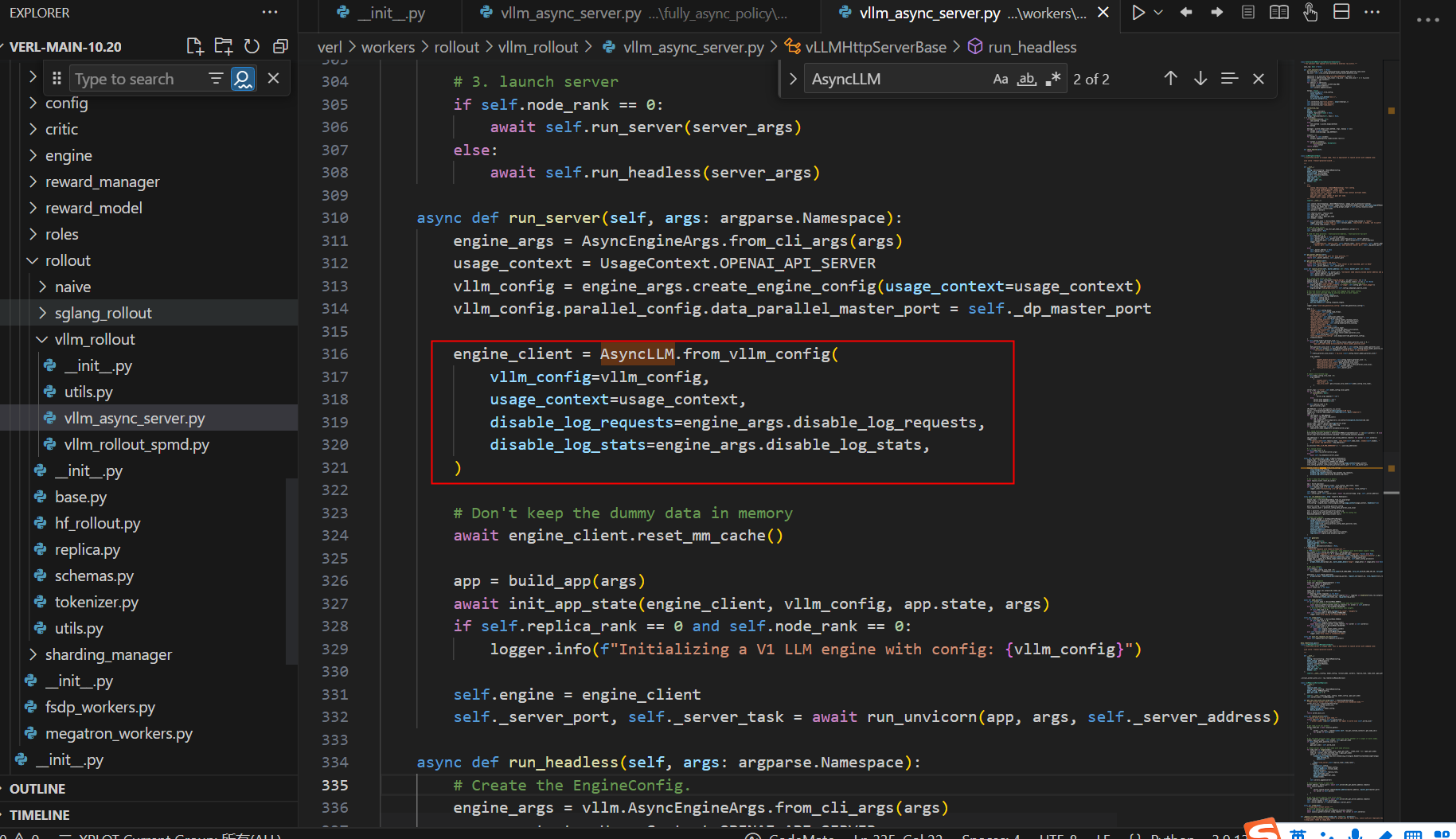Click the pointing-hand icon in the editor toolbar
The width and height of the screenshot is (1456, 839).
click(x=1310, y=12)
